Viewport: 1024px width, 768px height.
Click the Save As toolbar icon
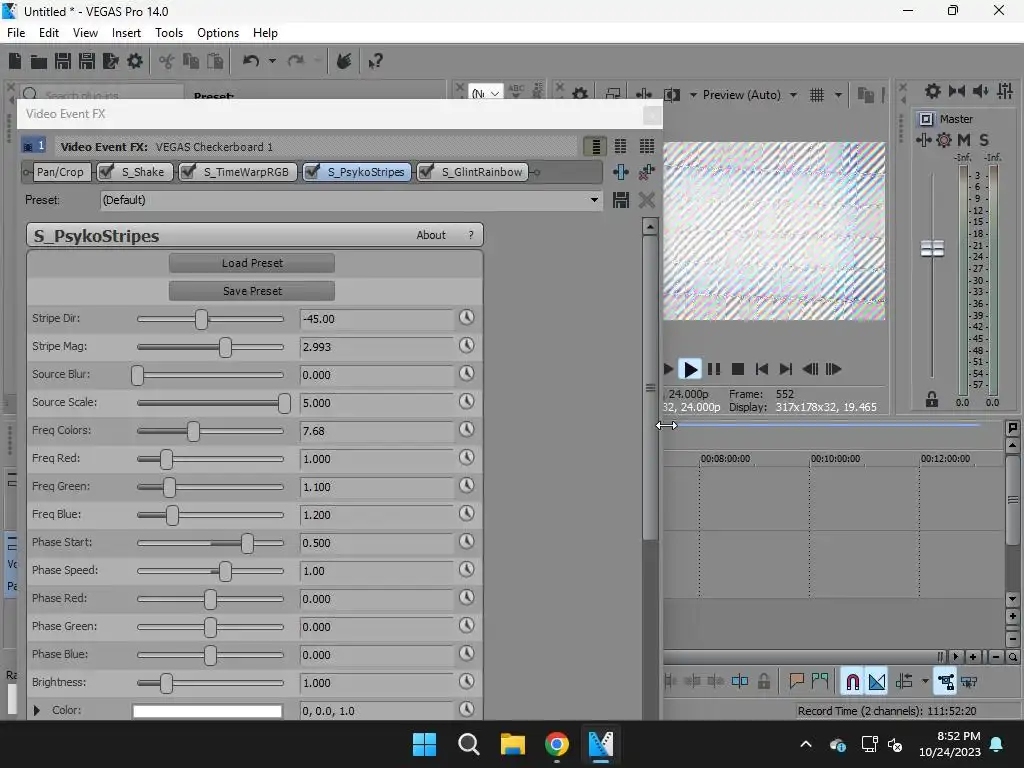pyautogui.click(x=87, y=61)
